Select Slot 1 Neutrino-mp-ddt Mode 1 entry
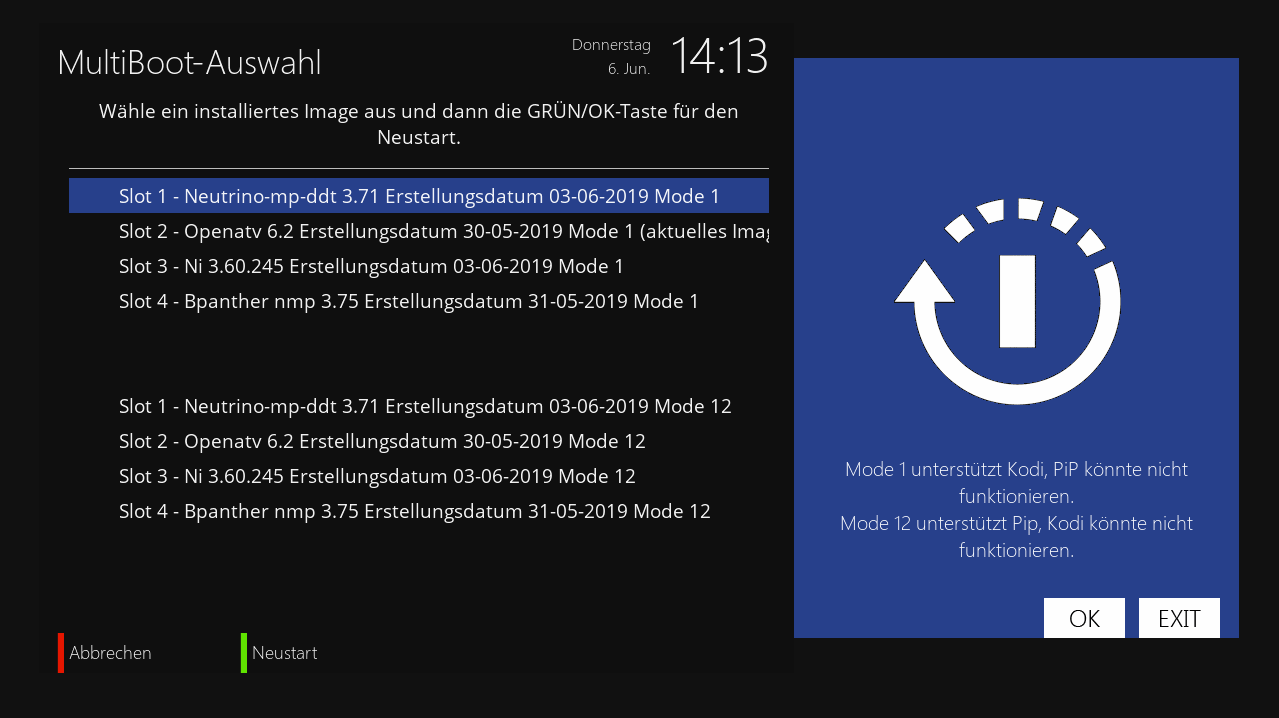The image size is (1279, 718). click(419, 196)
